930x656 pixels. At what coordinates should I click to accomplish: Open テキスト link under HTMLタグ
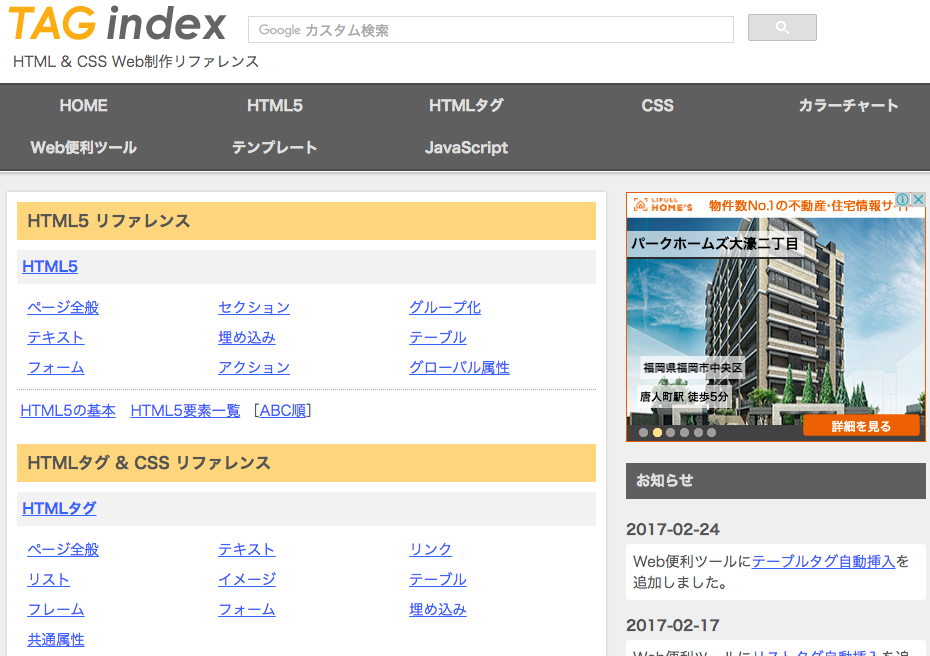[247, 549]
